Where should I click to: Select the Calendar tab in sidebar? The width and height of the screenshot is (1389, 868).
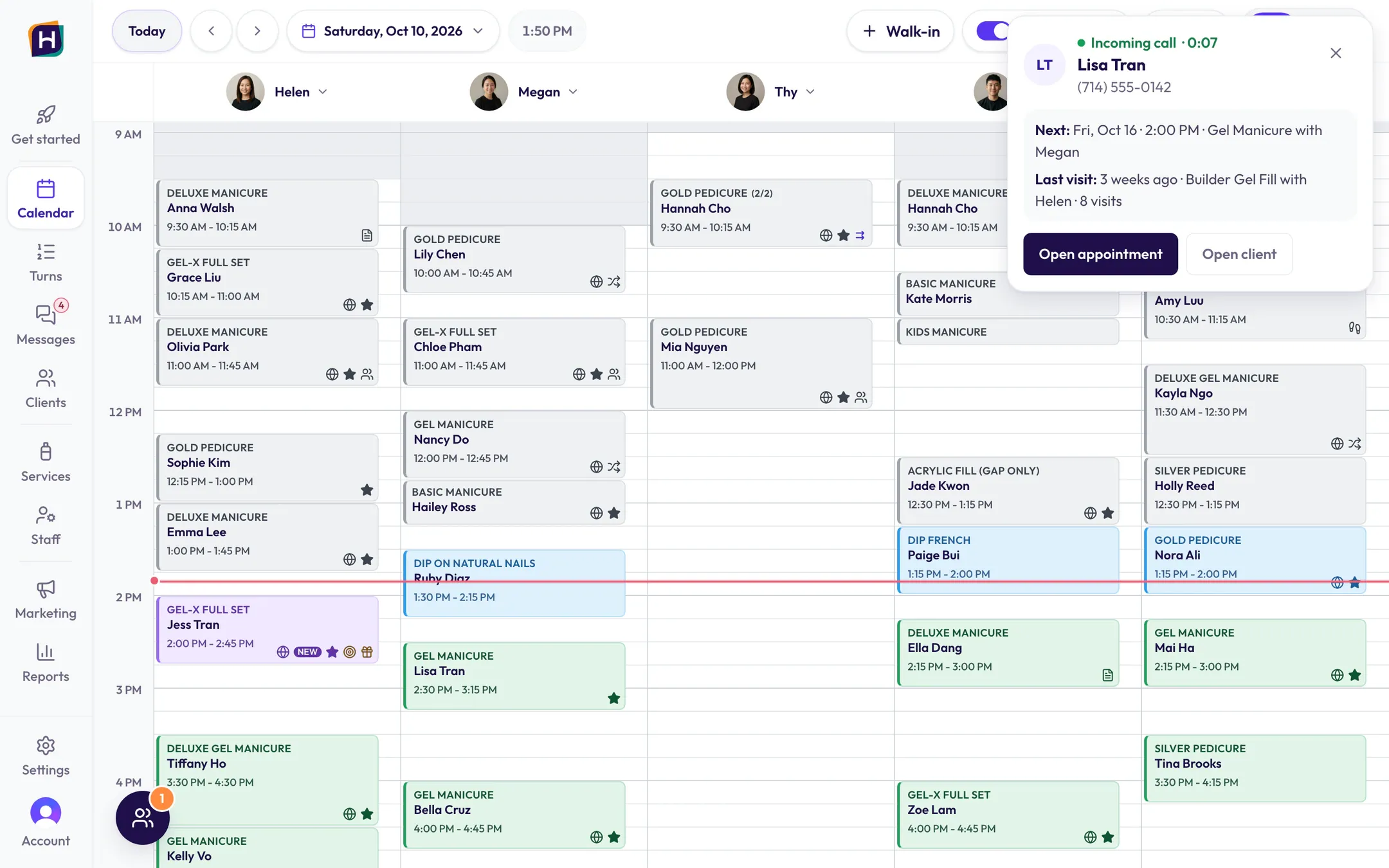[46, 198]
